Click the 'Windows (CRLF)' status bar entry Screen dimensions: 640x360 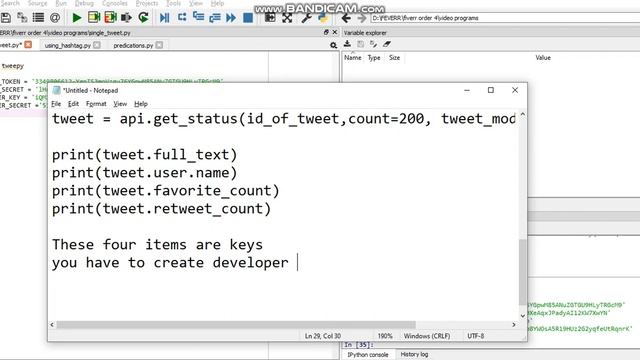click(x=427, y=336)
